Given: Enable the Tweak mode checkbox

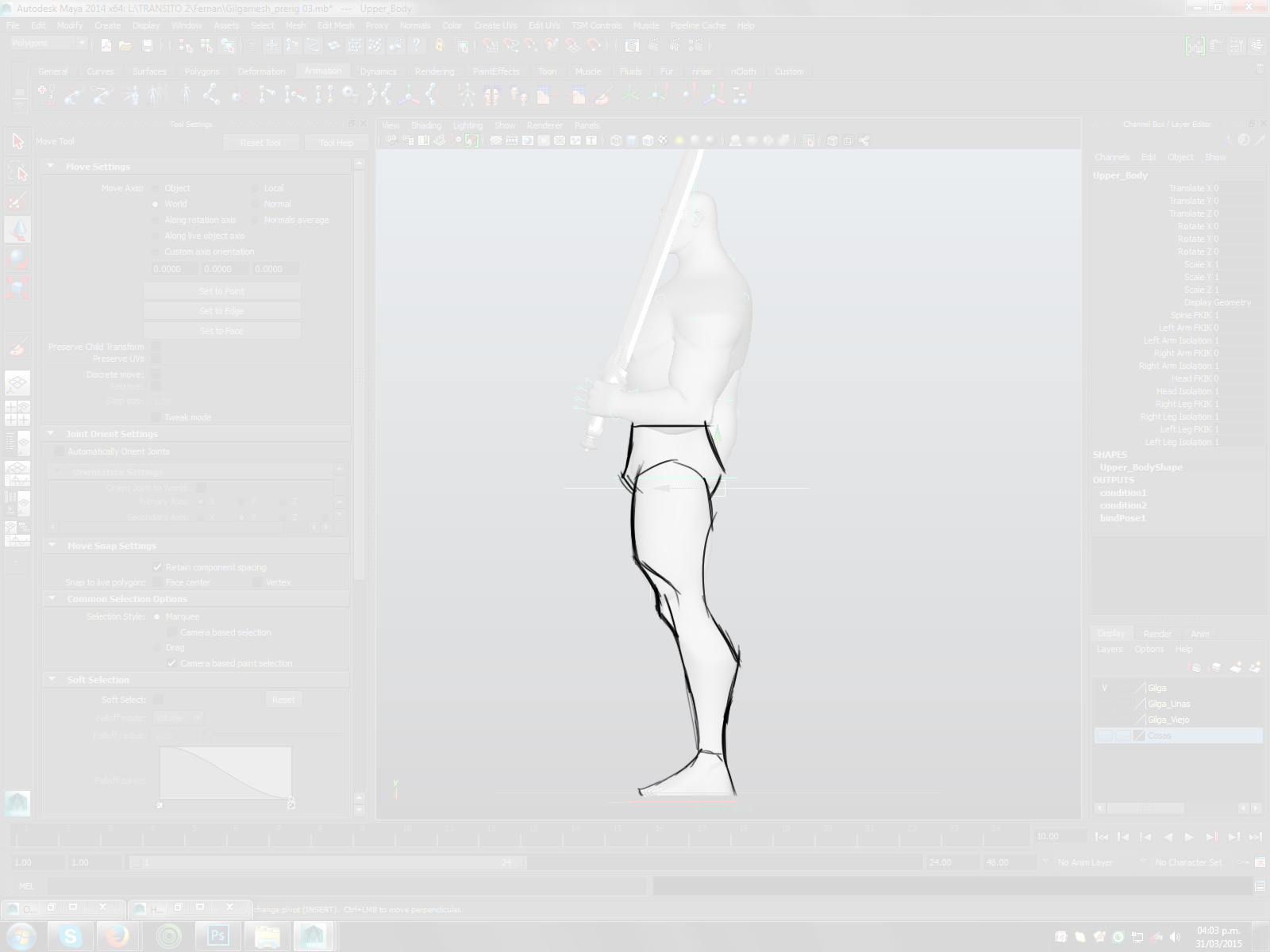Looking at the screenshot, I should pos(156,417).
